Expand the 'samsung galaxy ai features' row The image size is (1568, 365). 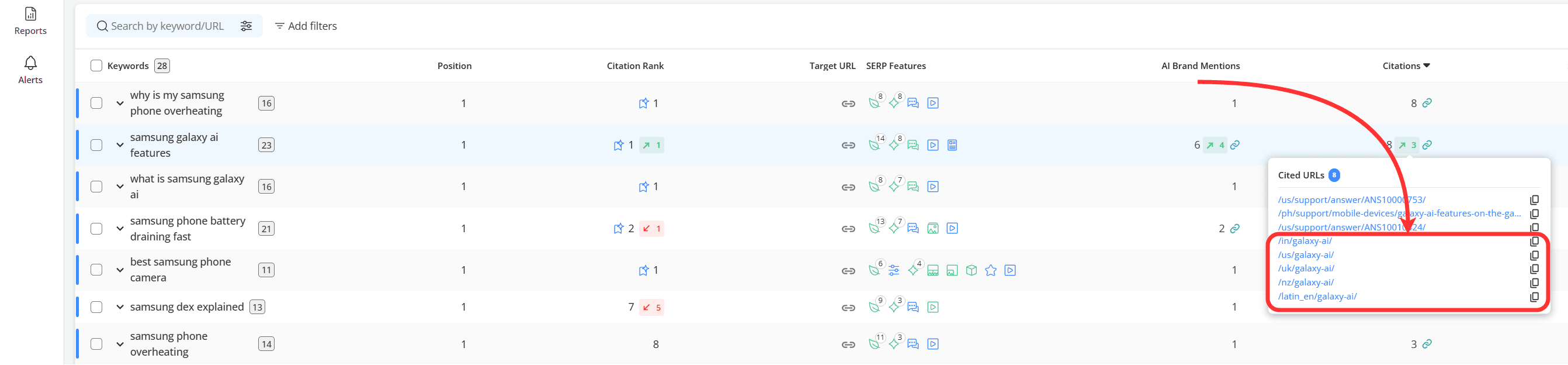tap(120, 145)
